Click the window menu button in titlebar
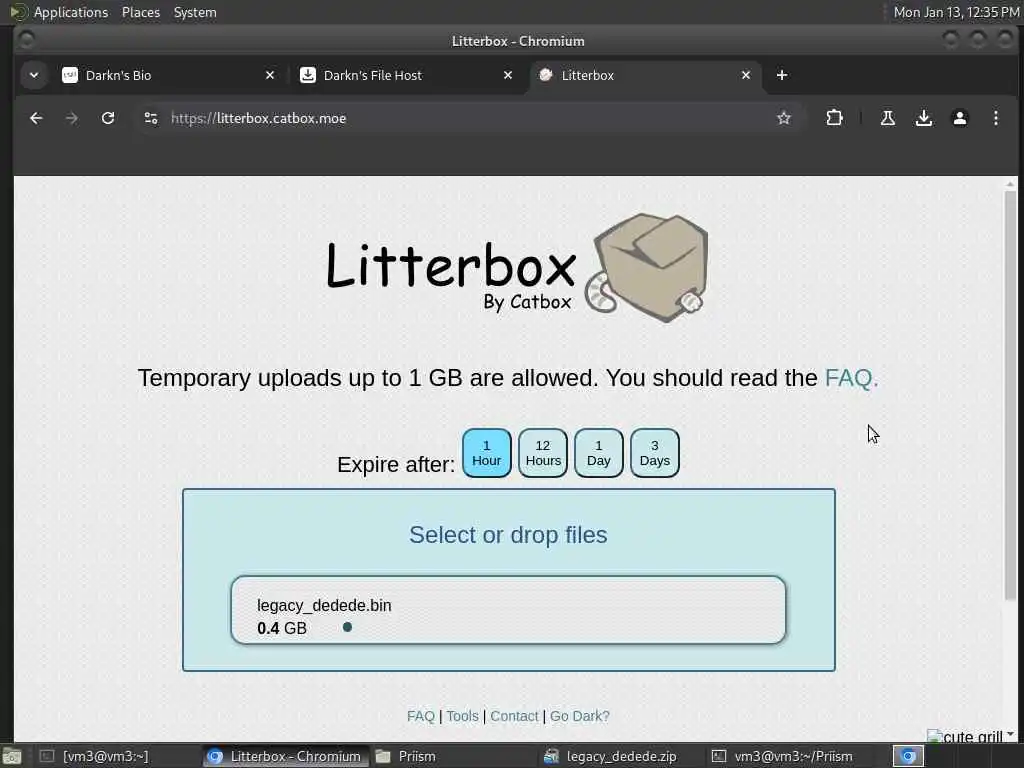This screenshot has height=768, width=1024. pyautogui.click(x=26, y=40)
